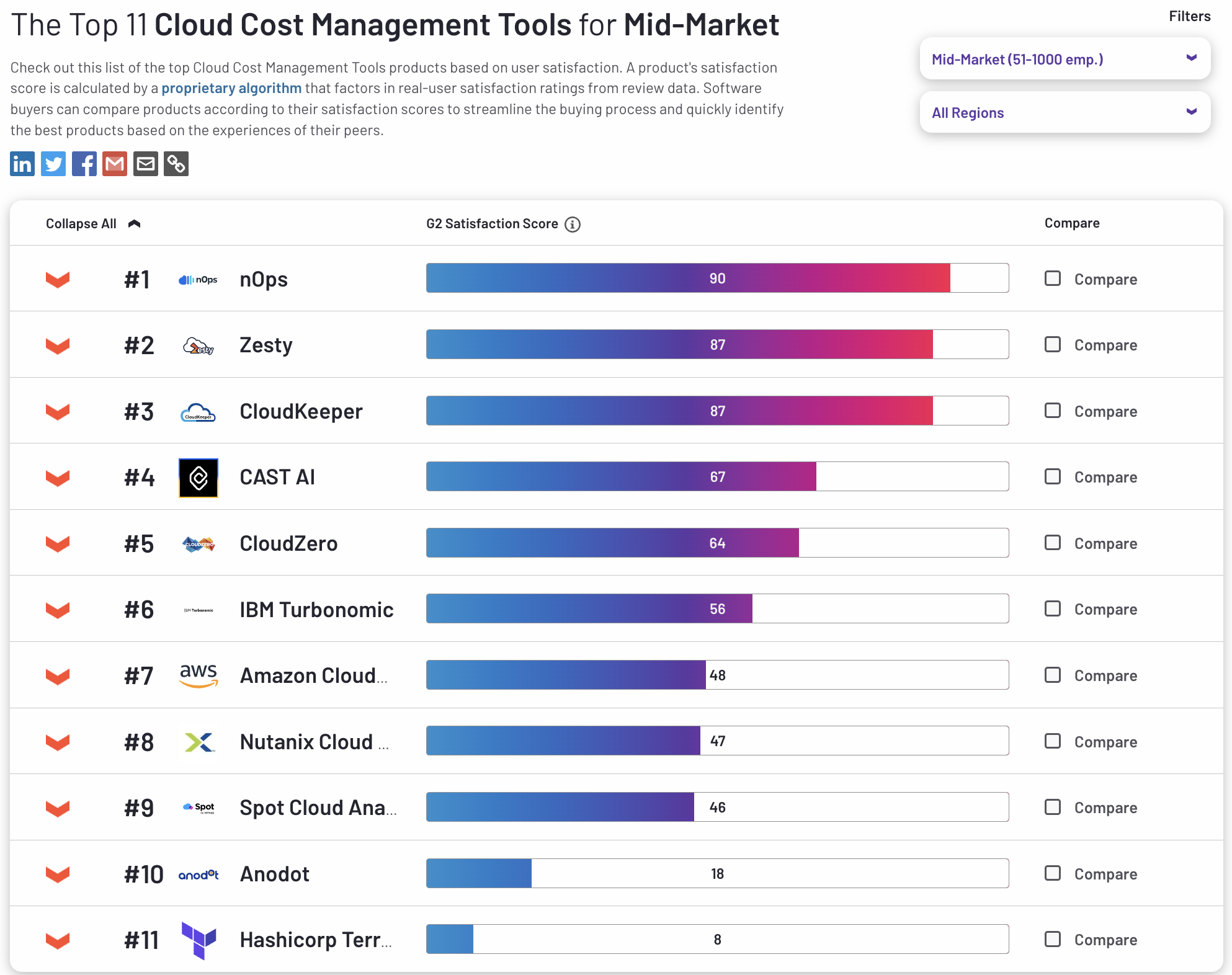
Task: Share via the Twitter icon
Action: point(53,164)
